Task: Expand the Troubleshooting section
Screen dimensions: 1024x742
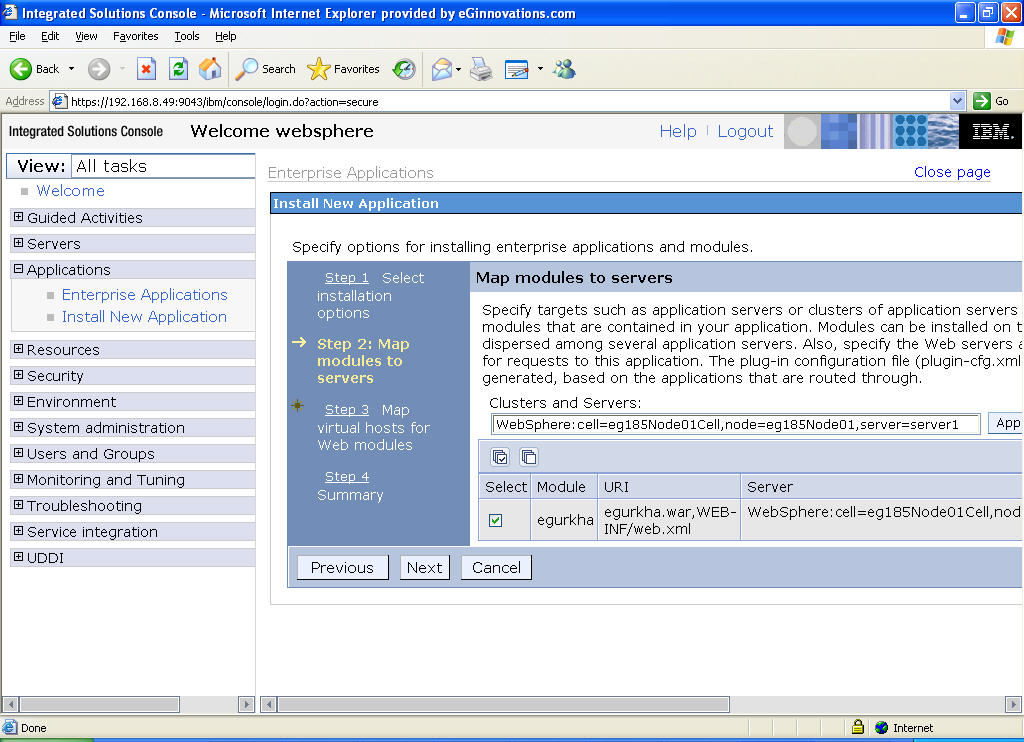Action: 18,505
